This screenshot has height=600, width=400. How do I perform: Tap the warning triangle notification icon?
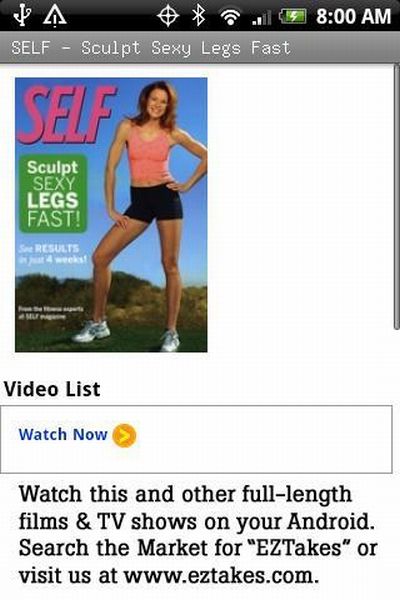pyautogui.click(x=54, y=16)
